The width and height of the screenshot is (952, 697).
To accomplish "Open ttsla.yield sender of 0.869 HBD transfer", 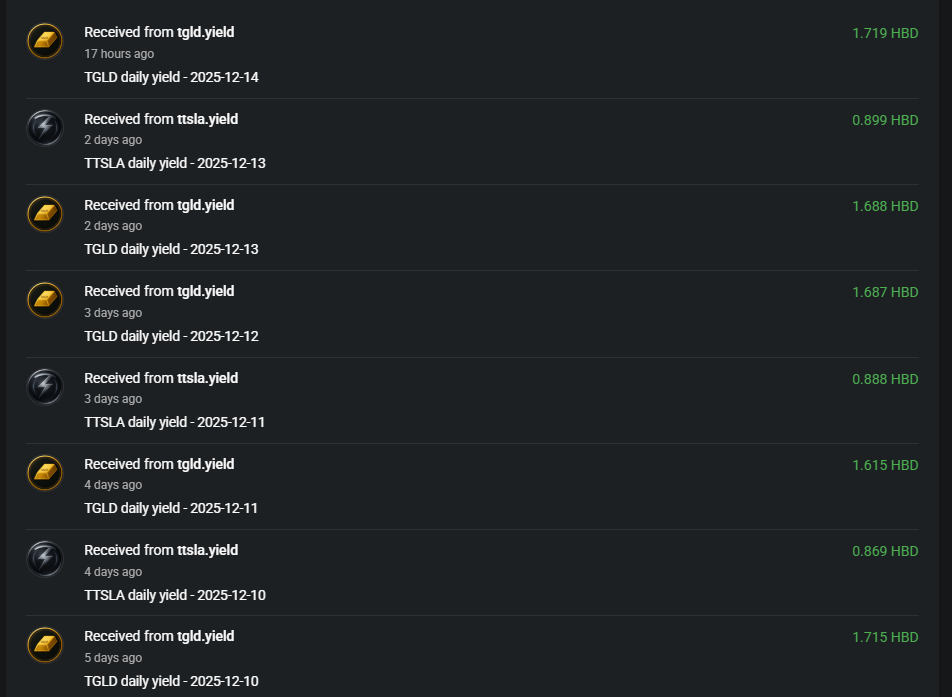I will [207, 550].
